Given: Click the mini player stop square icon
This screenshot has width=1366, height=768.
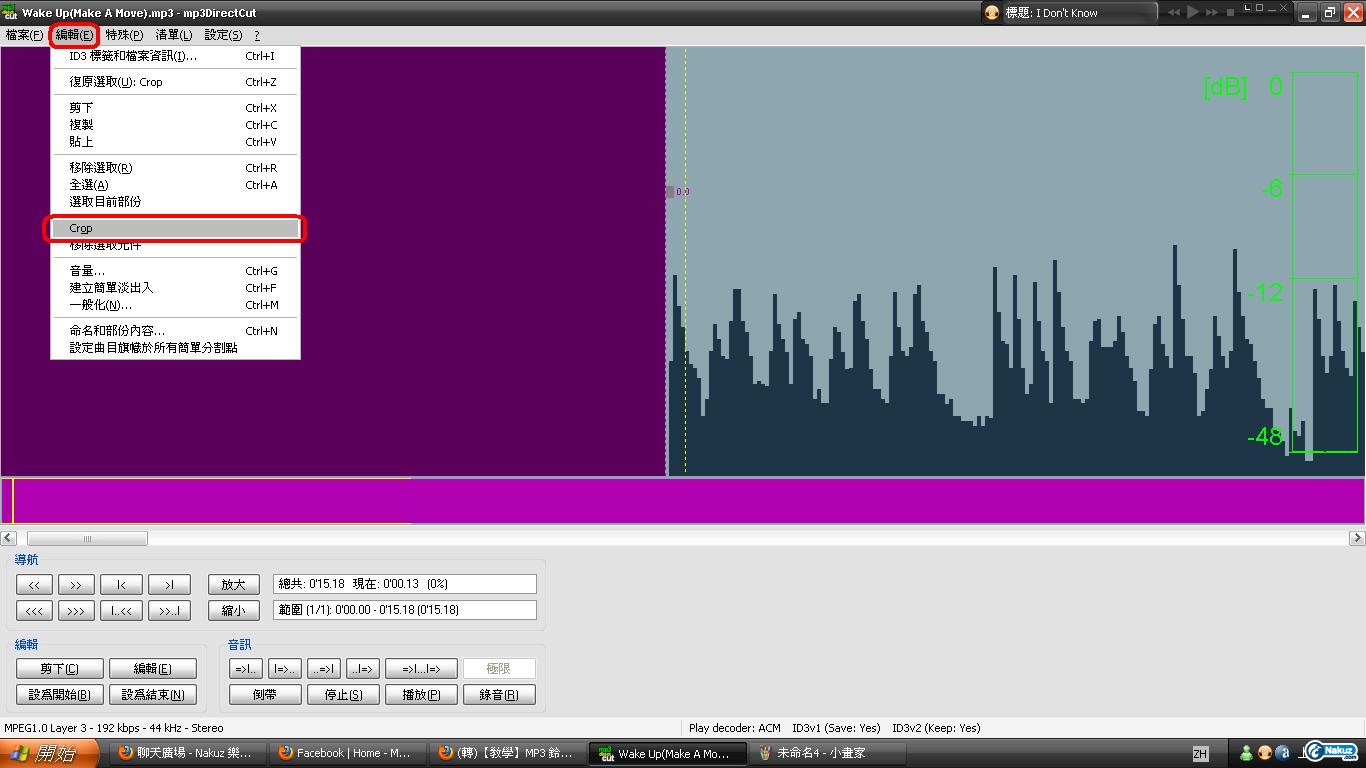Looking at the screenshot, I should tap(1230, 13).
